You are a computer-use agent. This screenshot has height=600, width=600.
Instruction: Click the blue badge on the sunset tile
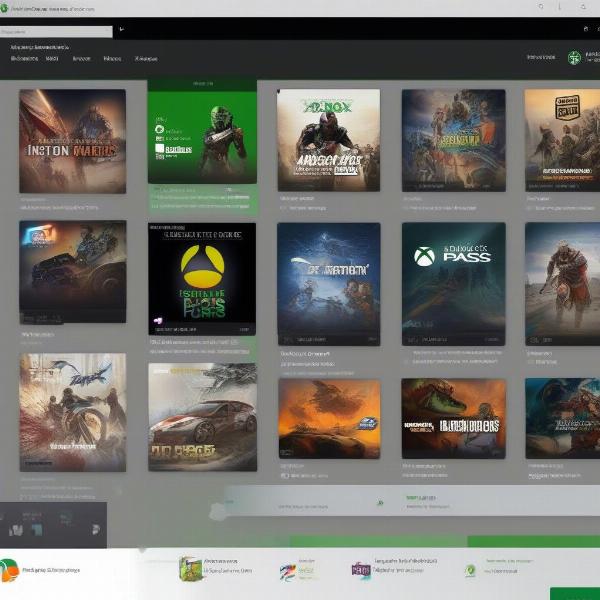click(368, 423)
